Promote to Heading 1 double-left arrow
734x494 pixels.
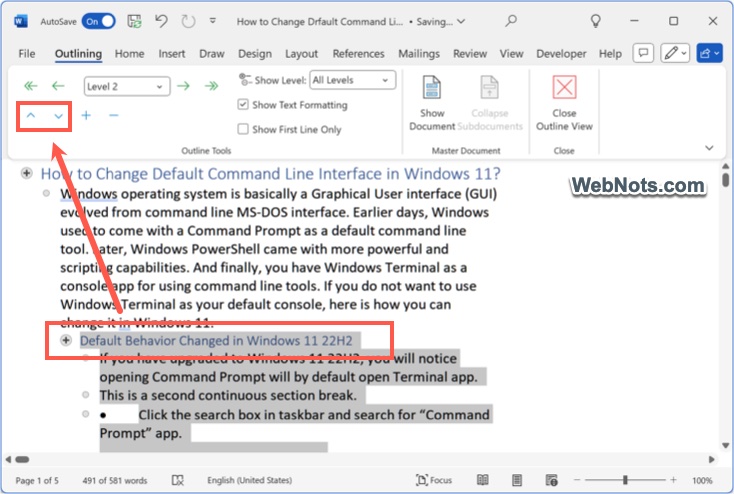pos(30,86)
